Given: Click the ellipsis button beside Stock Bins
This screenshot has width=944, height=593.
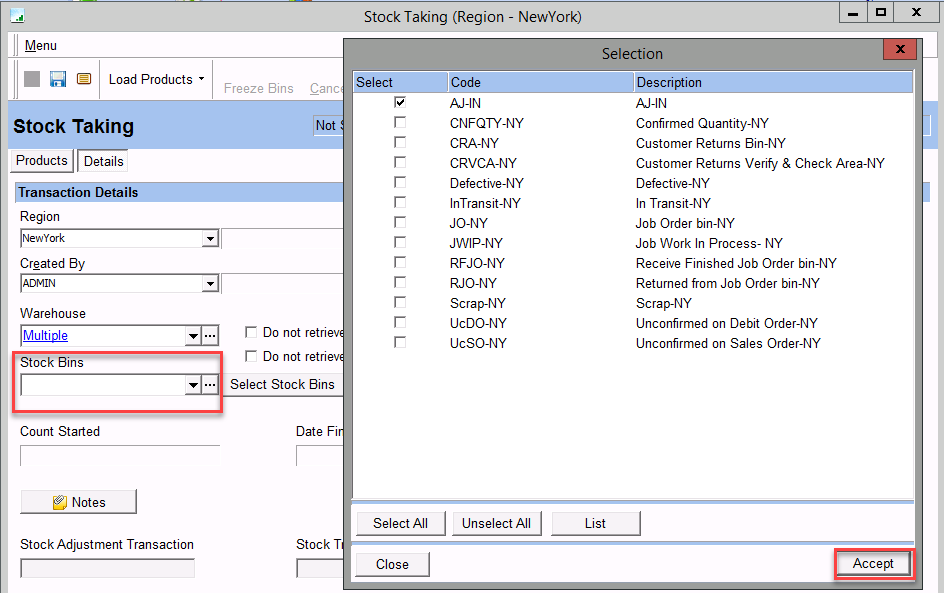Looking at the screenshot, I should click(x=210, y=385).
